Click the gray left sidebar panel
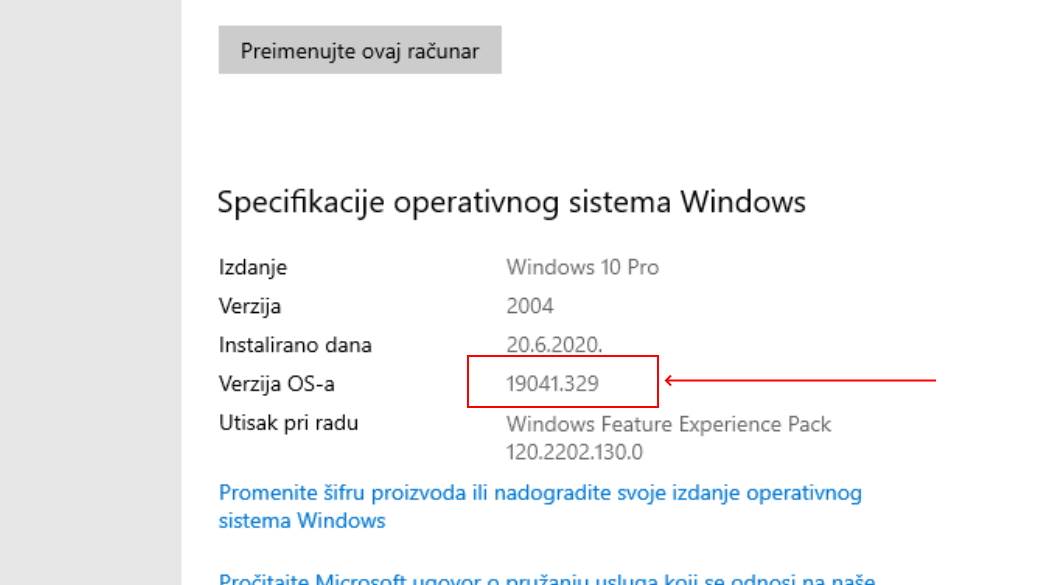 (x=90, y=300)
